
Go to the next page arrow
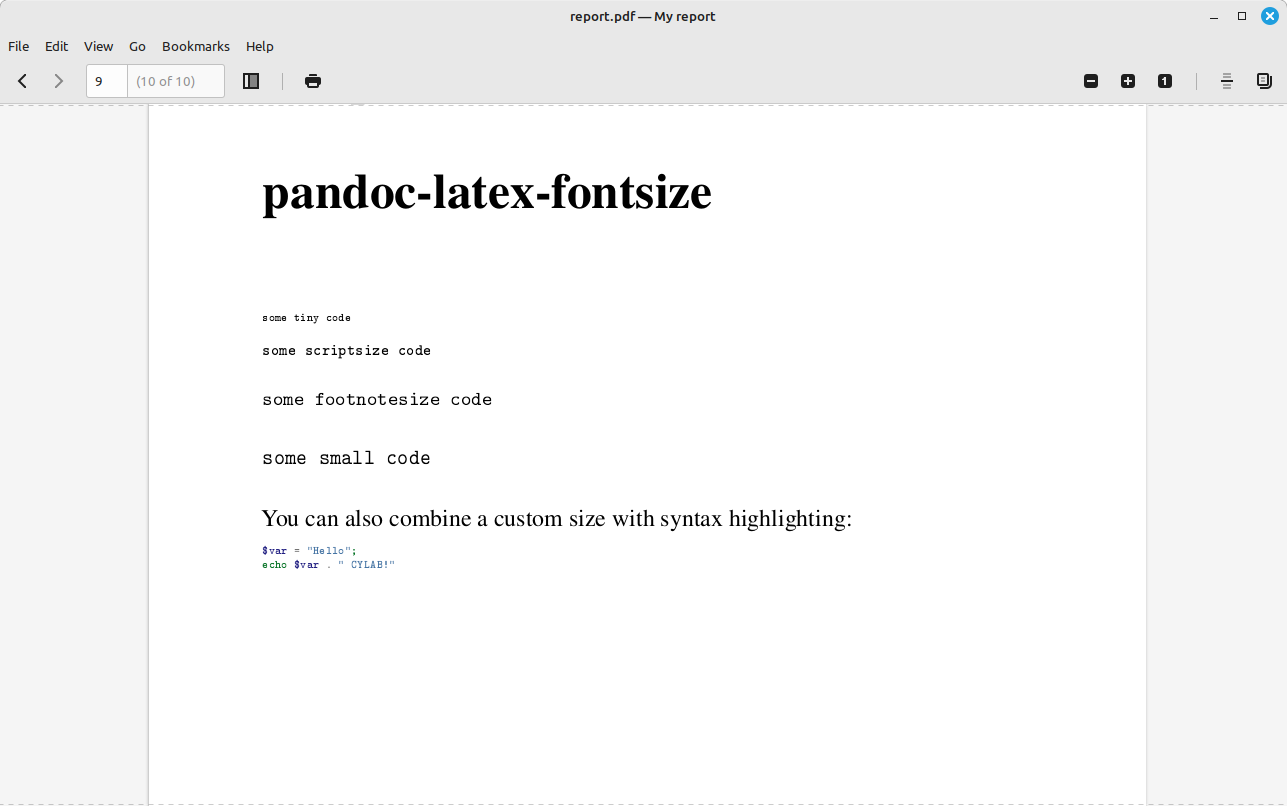point(58,81)
